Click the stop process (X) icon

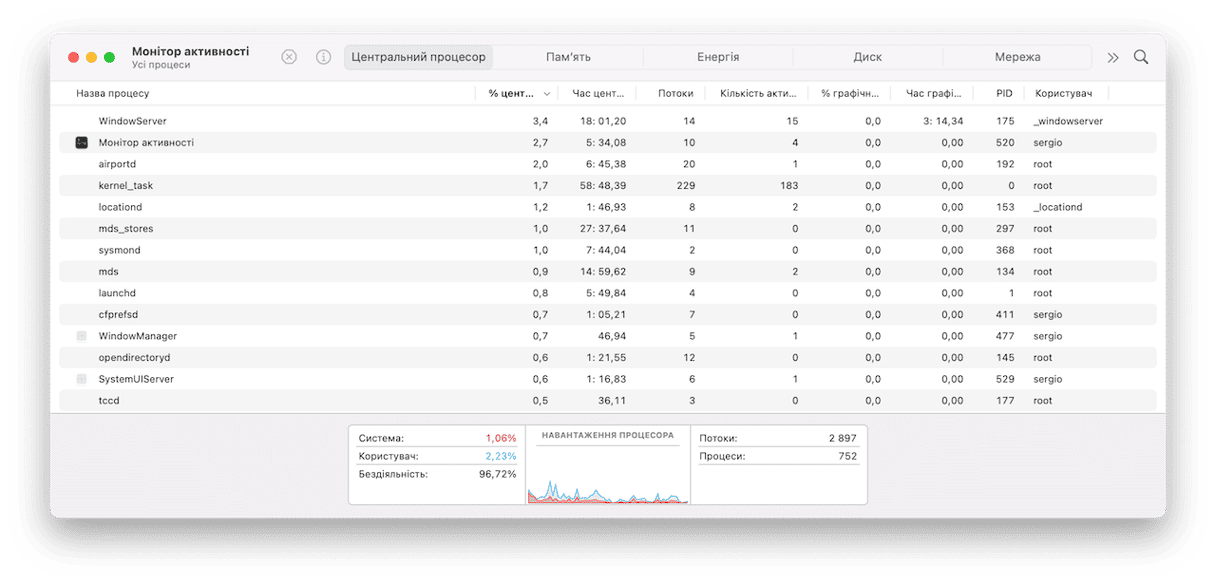pos(289,57)
